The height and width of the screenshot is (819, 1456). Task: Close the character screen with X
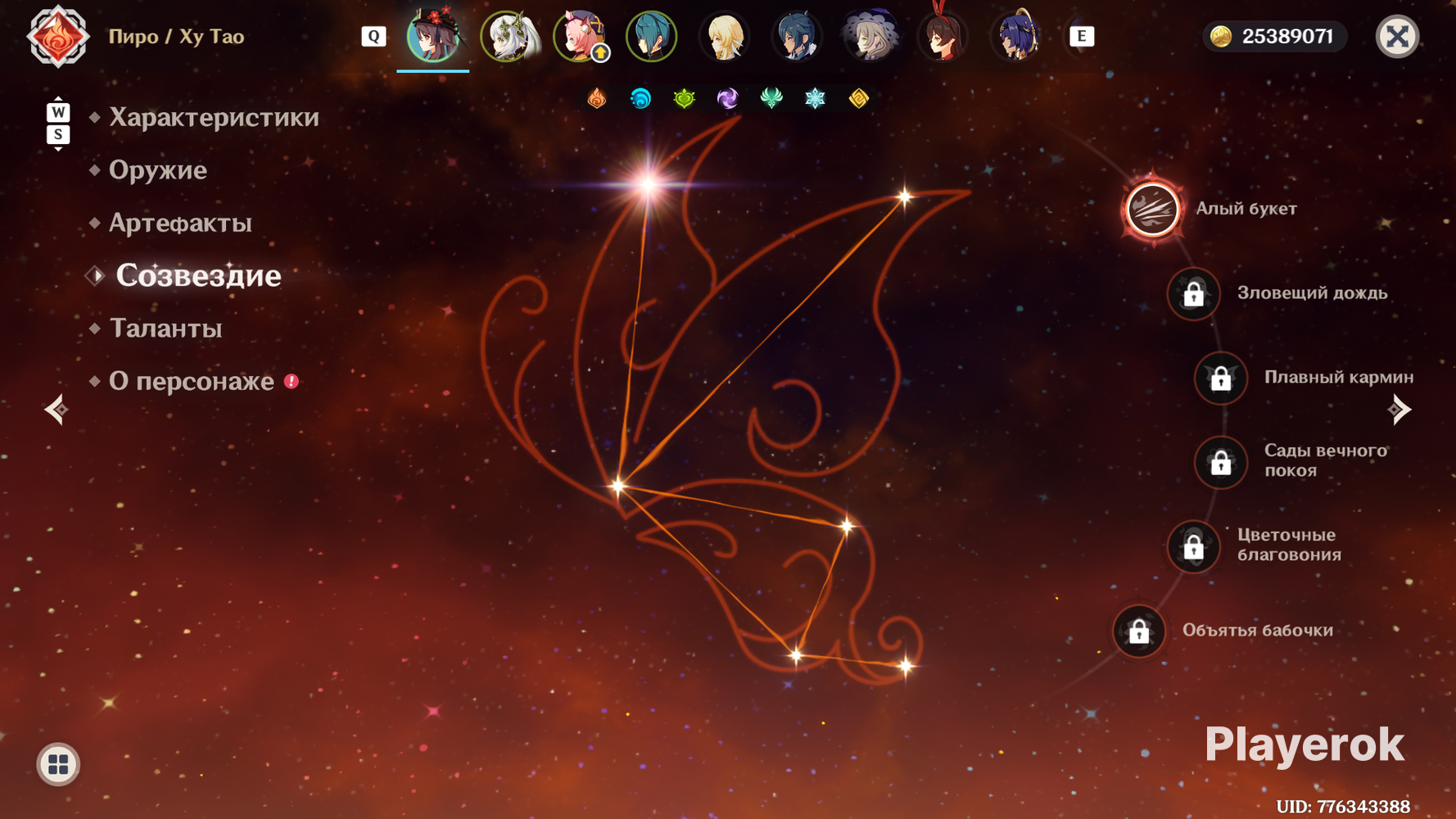coord(1397,36)
